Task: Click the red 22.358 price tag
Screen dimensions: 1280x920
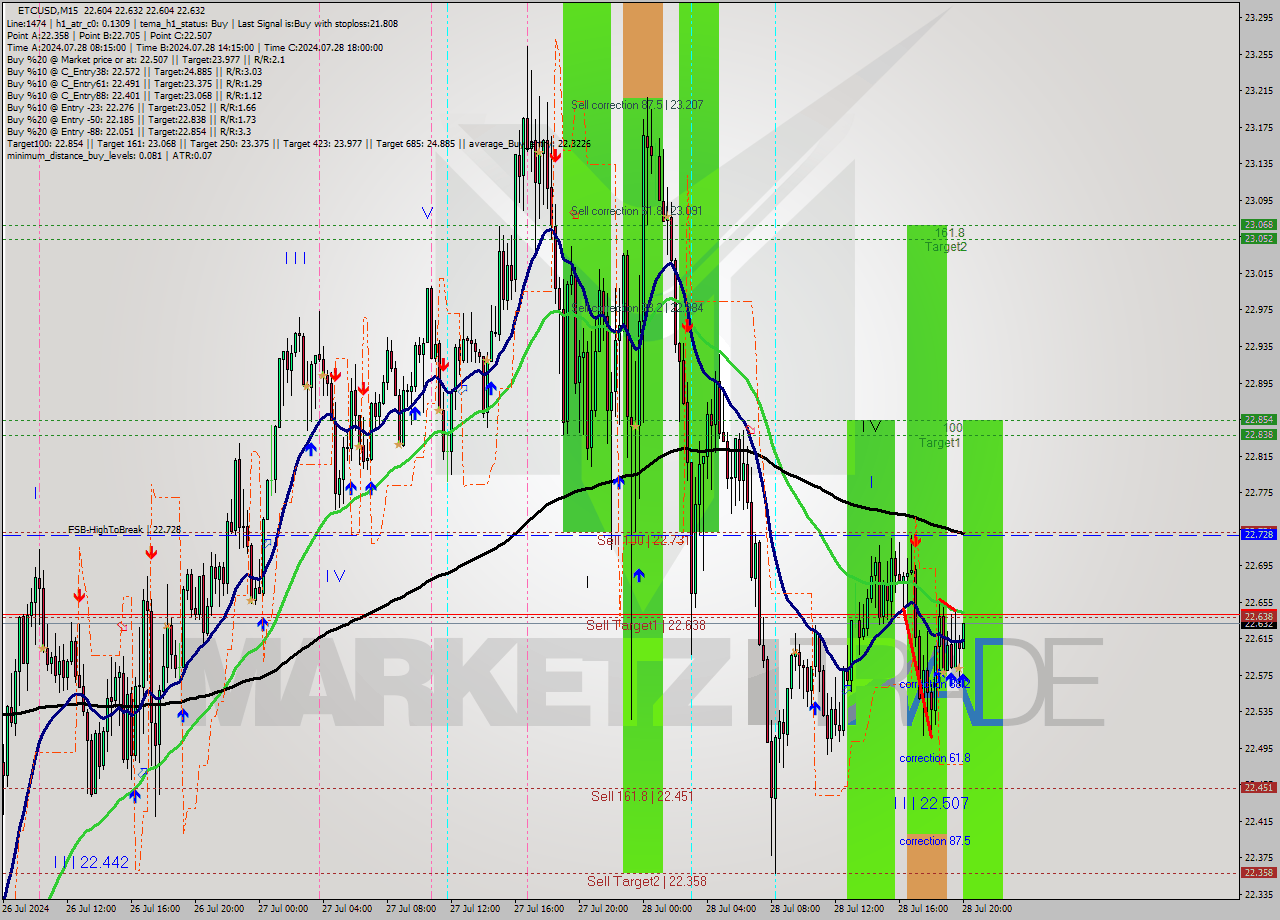Action: click(1258, 873)
